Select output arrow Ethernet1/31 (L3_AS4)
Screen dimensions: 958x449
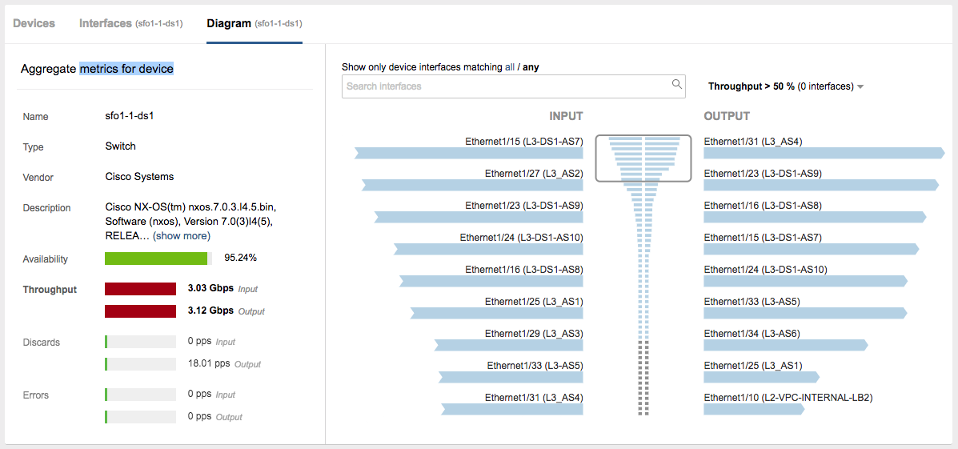824,153
